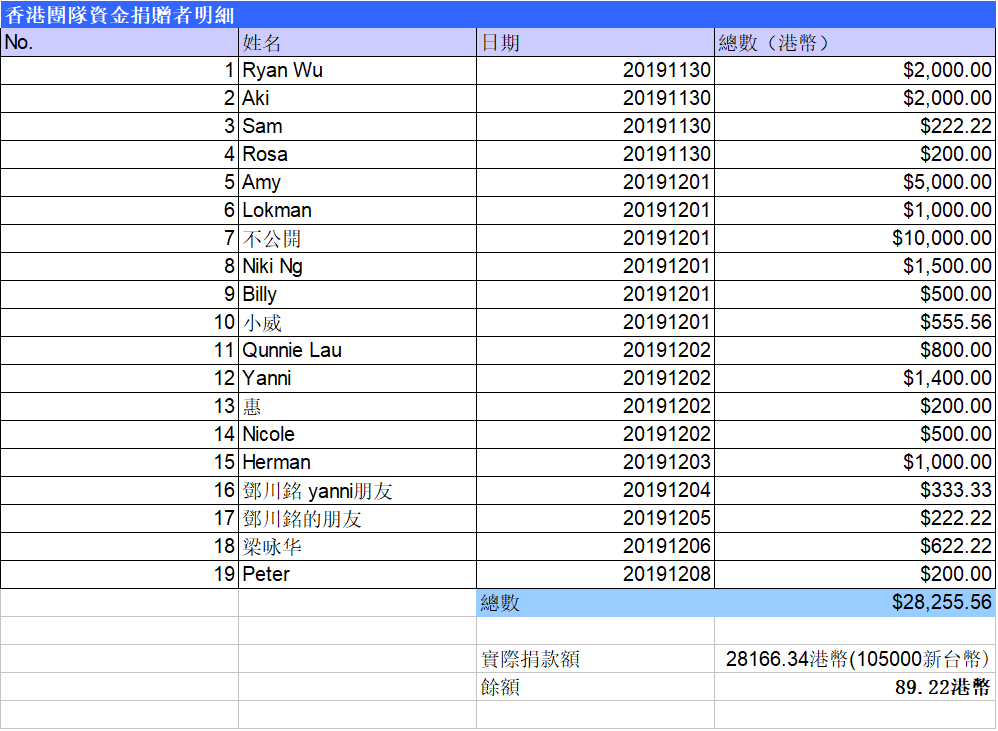Select the 姓名 column header cell

coord(357,43)
